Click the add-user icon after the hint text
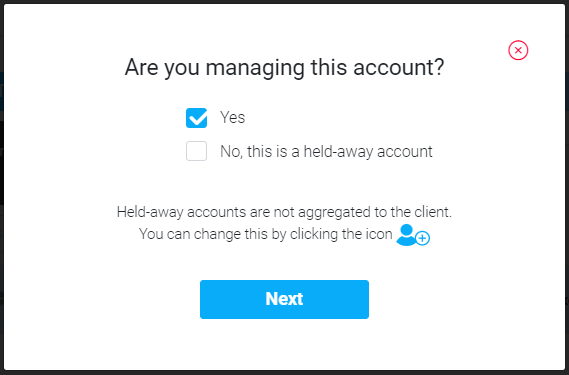 click(413, 235)
